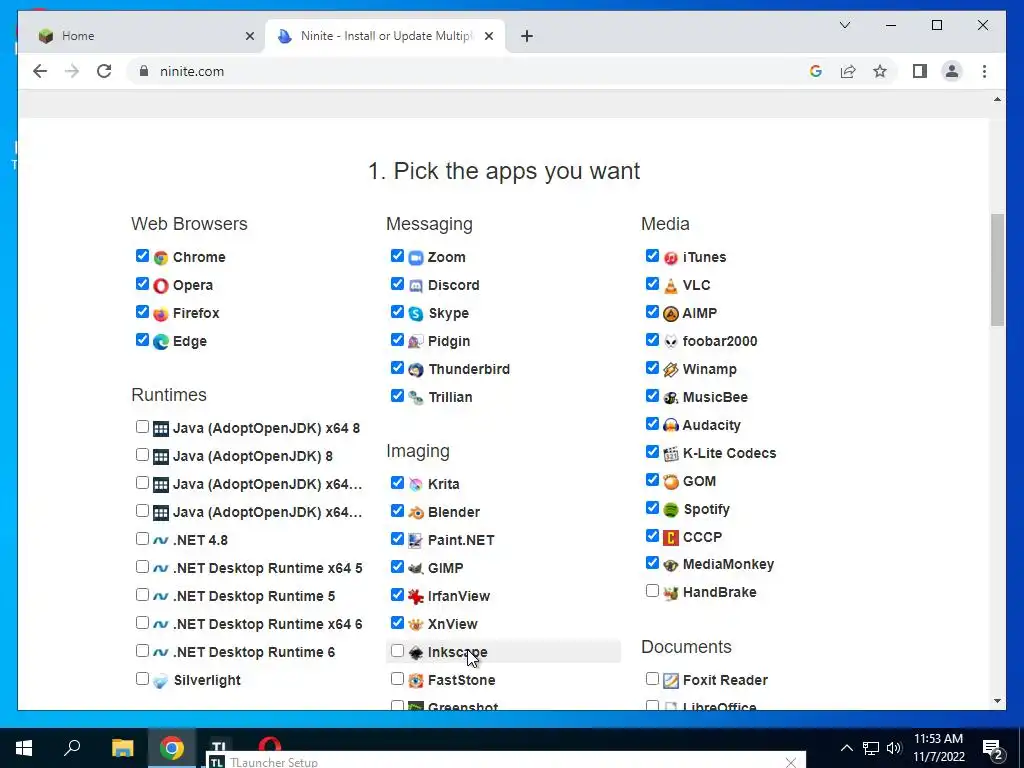The height and width of the screenshot is (768, 1024).
Task: Open the Chrome tab search chevron
Action: pos(844,25)
